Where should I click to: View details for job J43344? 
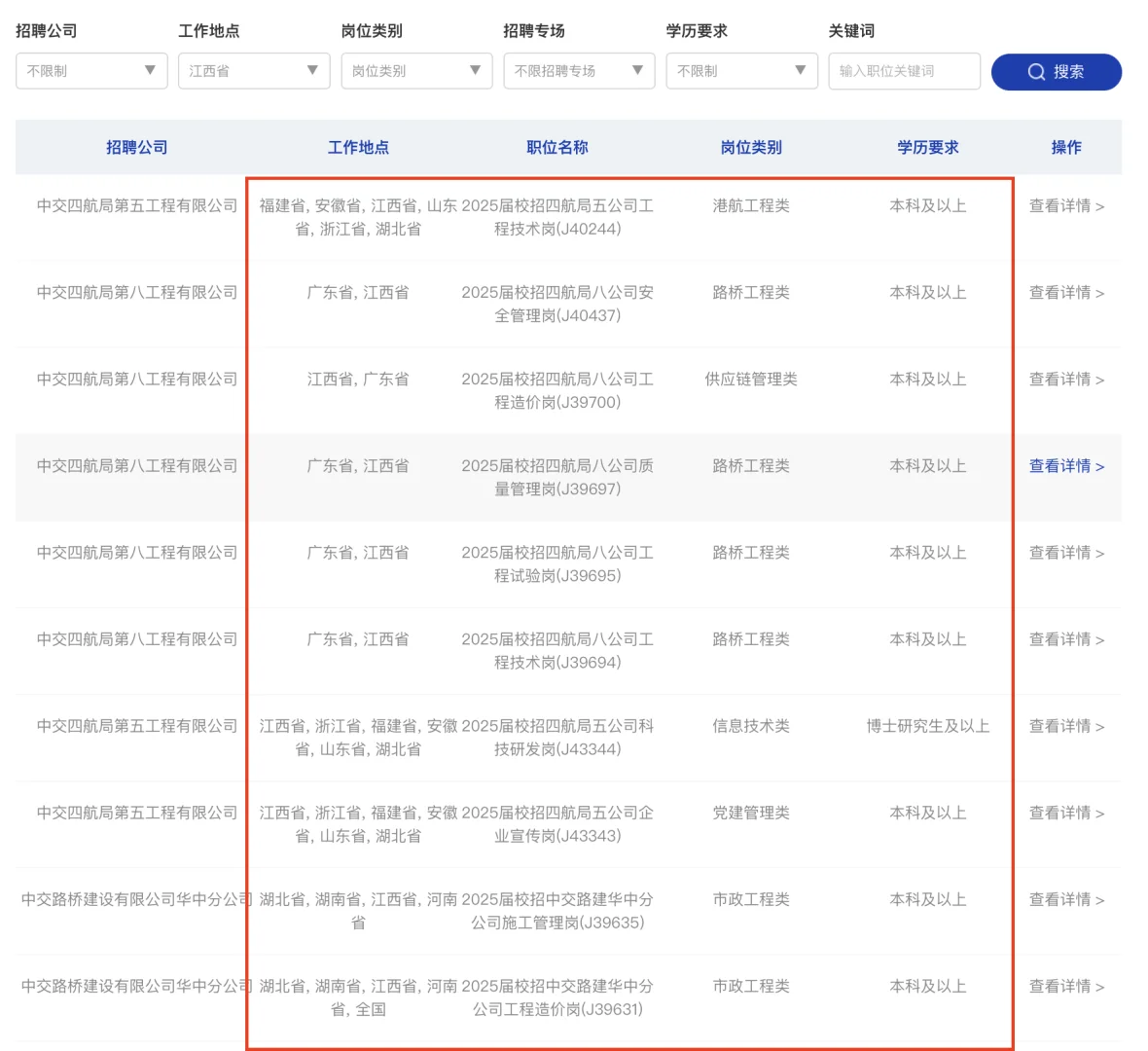(x=1066, y=726)
